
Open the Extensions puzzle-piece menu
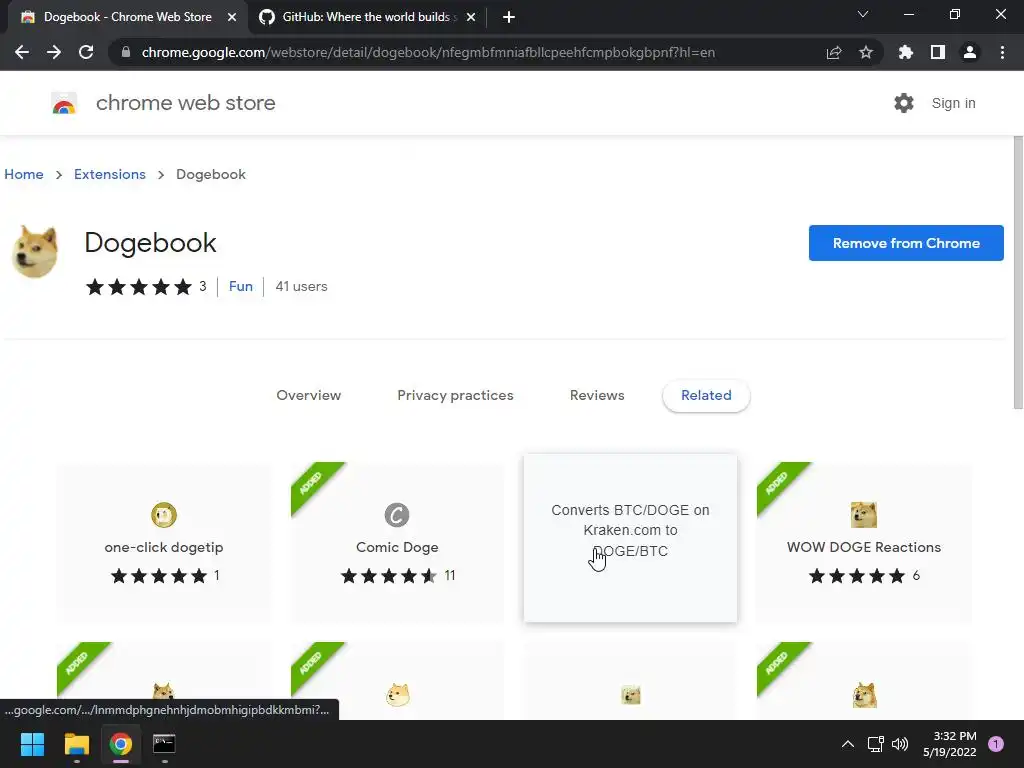click(x=906, y=52)
